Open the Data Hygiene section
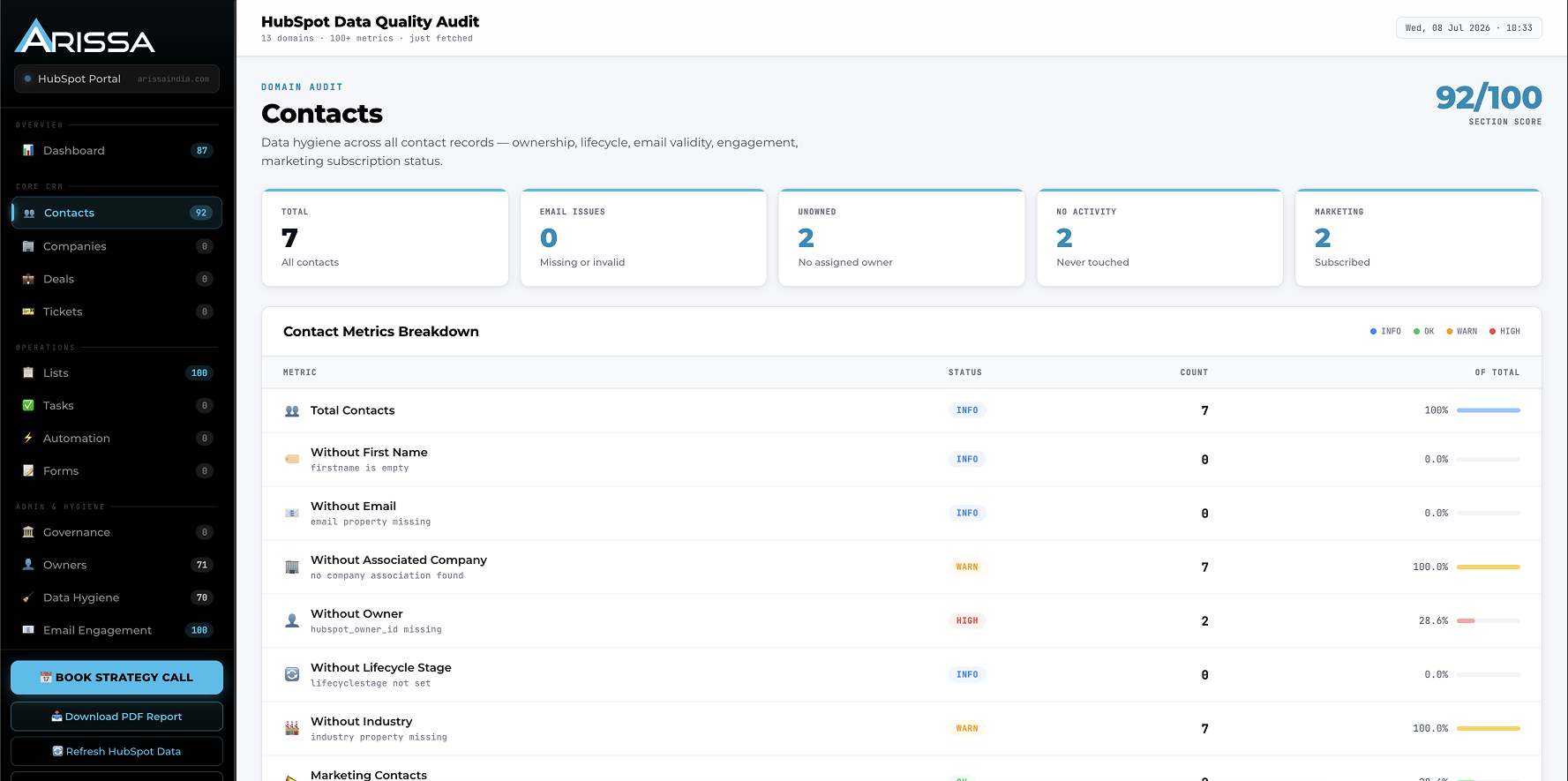Viewport: 1568px width, 781px height. click(116, 597)
